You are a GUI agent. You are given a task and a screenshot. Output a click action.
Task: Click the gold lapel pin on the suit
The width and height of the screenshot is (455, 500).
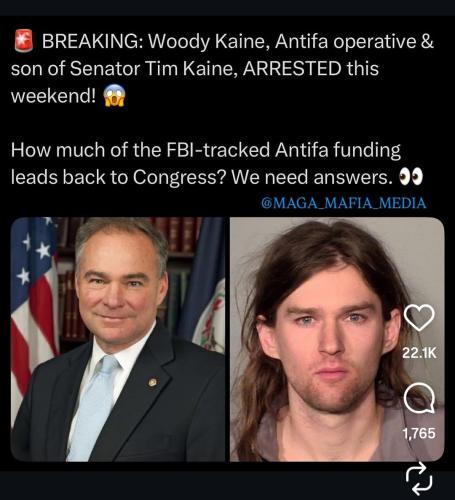(x=152, y=382)
